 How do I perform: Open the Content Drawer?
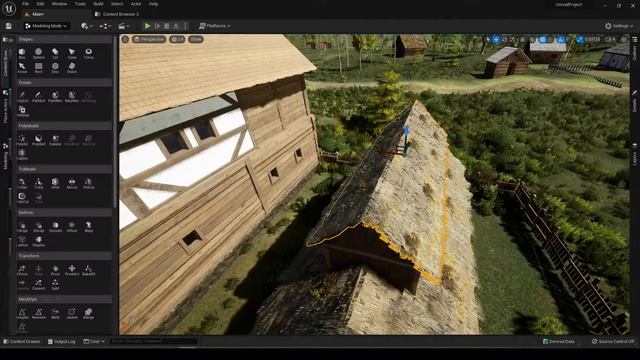click(x=22, y=341)
